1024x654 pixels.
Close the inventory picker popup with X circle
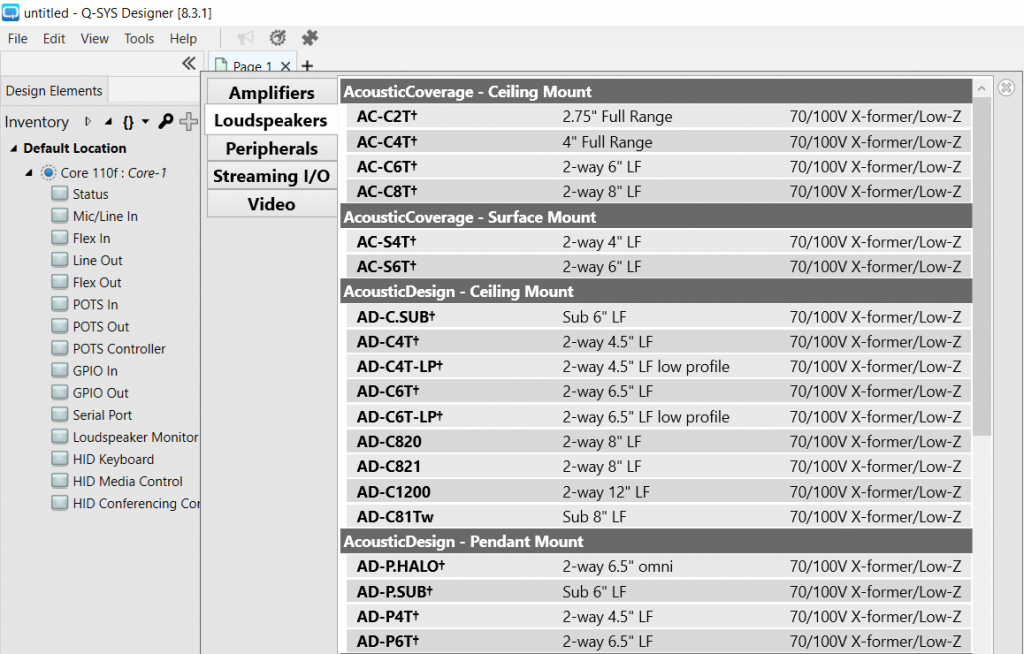pos(1006,88)
